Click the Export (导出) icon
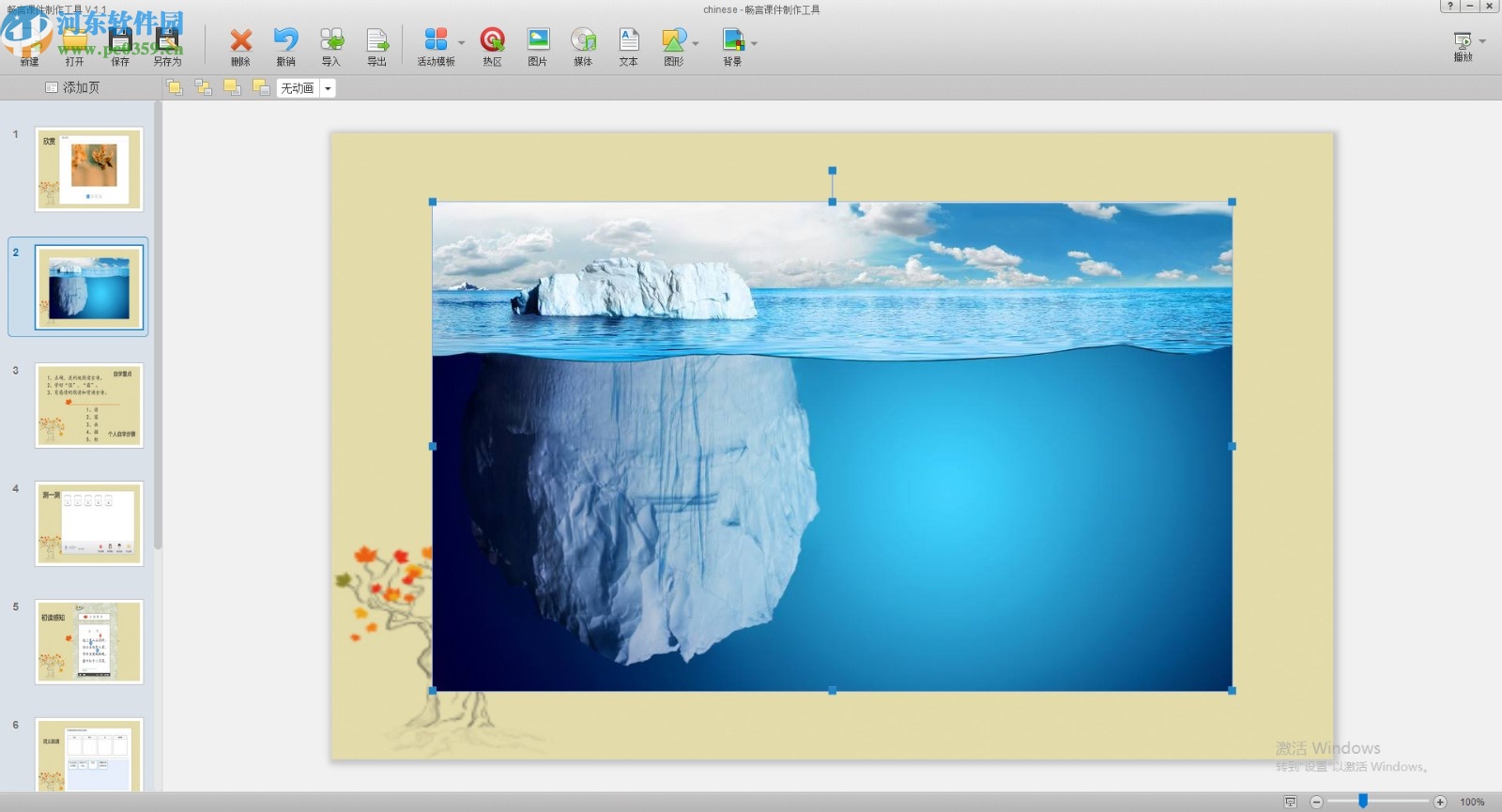The width and height of the screenshot is (1502, 812). click(x=376, y=45)
